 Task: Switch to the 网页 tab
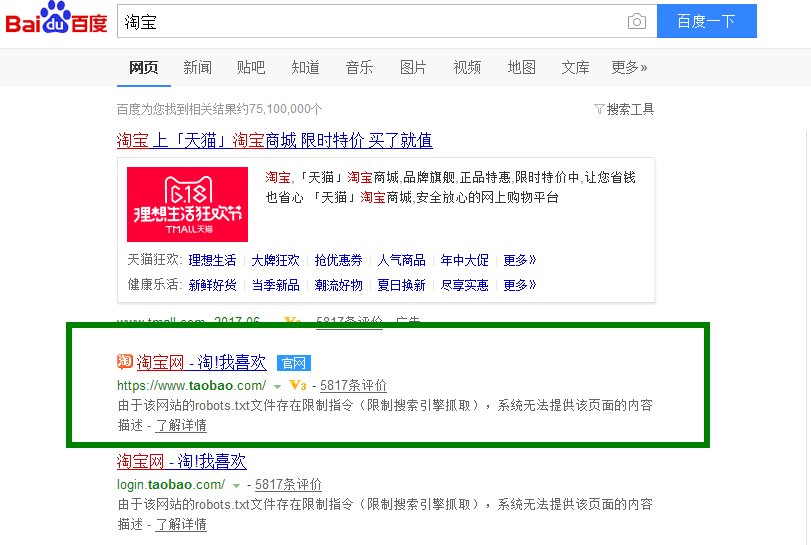point(144,67)
